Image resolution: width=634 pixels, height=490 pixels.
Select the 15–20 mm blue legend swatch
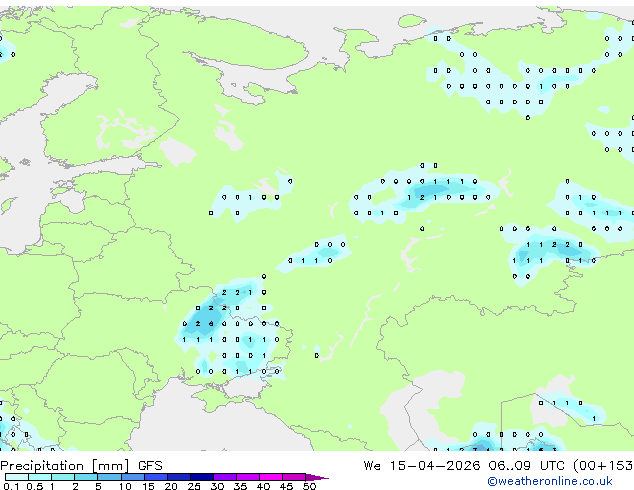[156, 477]
